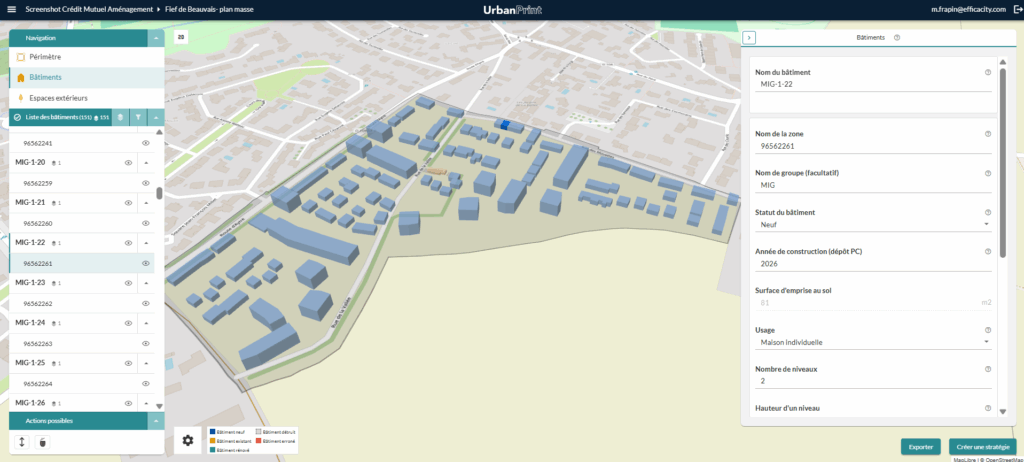Hide zone 96562261 with its eye icon
Image resolution: width=1024 pixels, height=462 pixels.
(x=146, y=263)
